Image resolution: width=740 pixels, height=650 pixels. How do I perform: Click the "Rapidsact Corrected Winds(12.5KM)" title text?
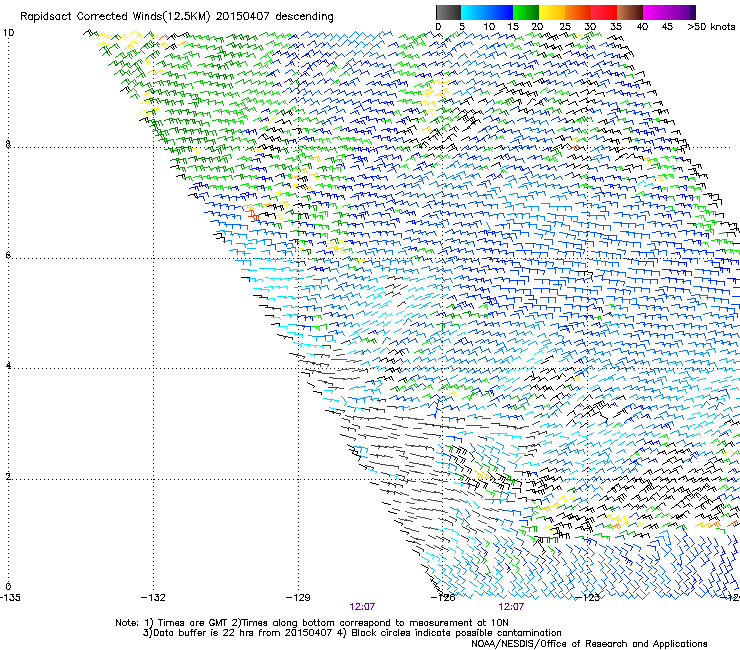(x=115, y=17)
